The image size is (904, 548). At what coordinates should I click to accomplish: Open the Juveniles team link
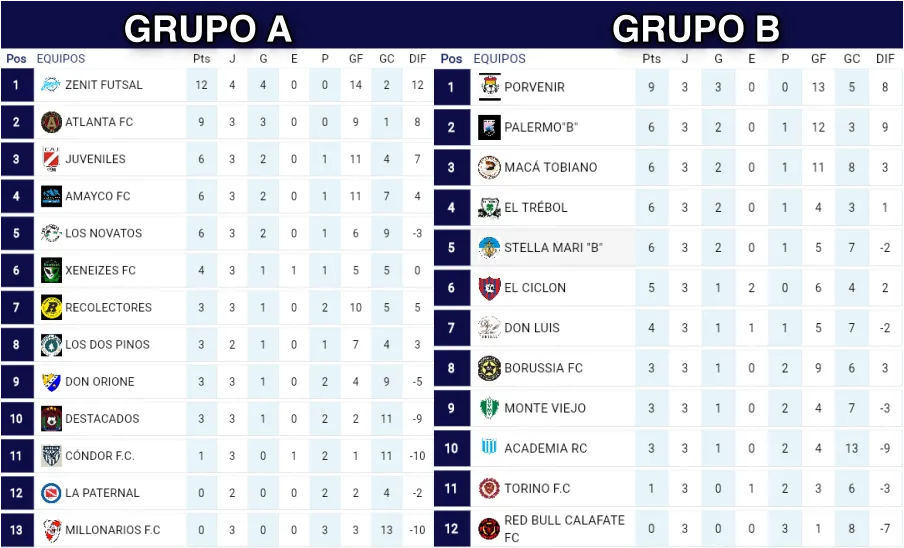point(95,159)
